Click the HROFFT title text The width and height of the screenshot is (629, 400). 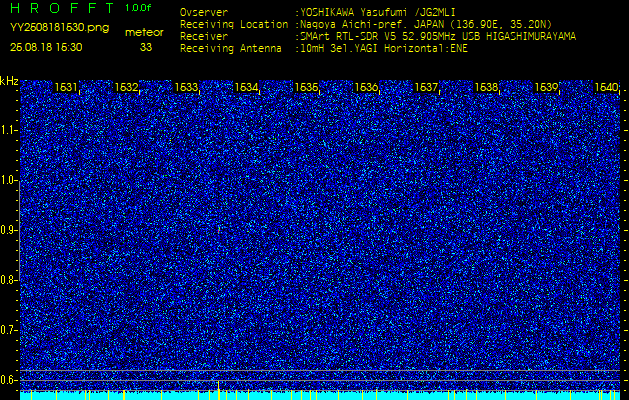click(61, 8)
